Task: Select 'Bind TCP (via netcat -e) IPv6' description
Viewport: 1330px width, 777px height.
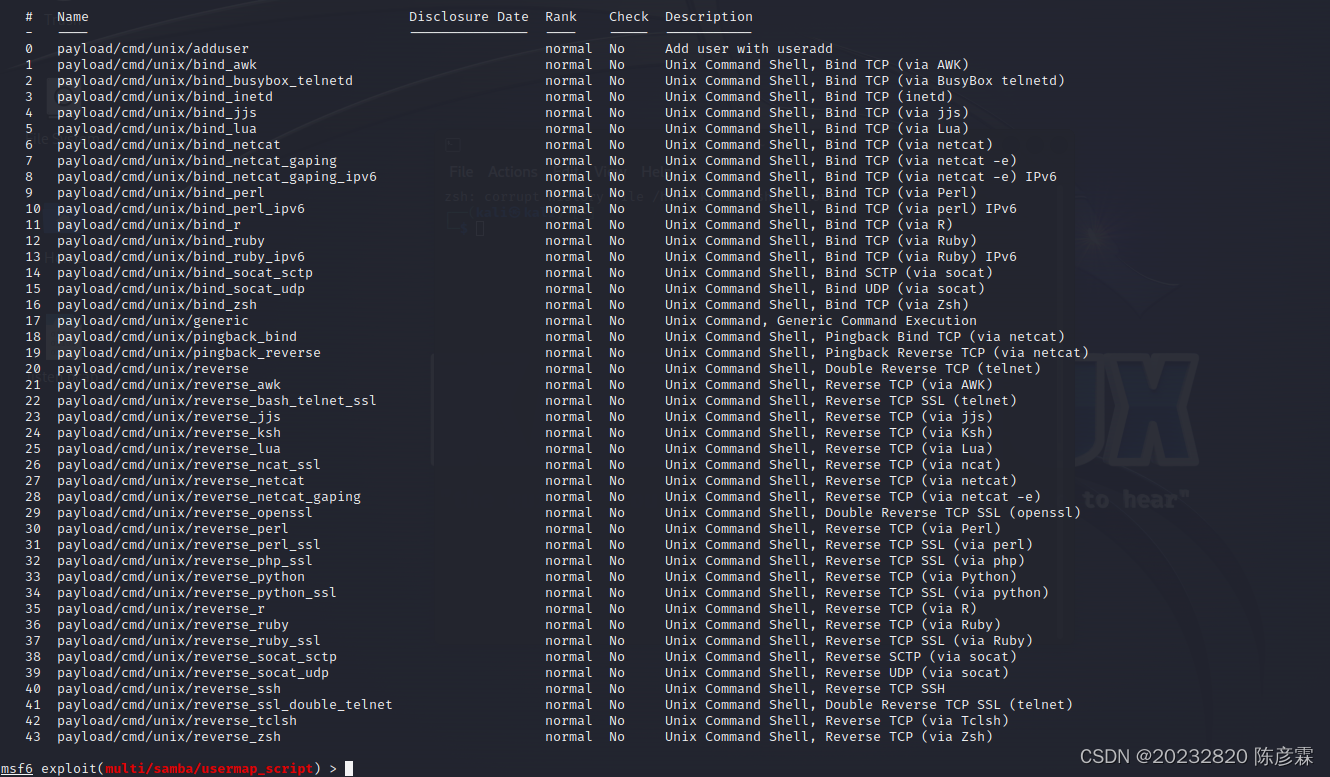Action: coord(941,177)
